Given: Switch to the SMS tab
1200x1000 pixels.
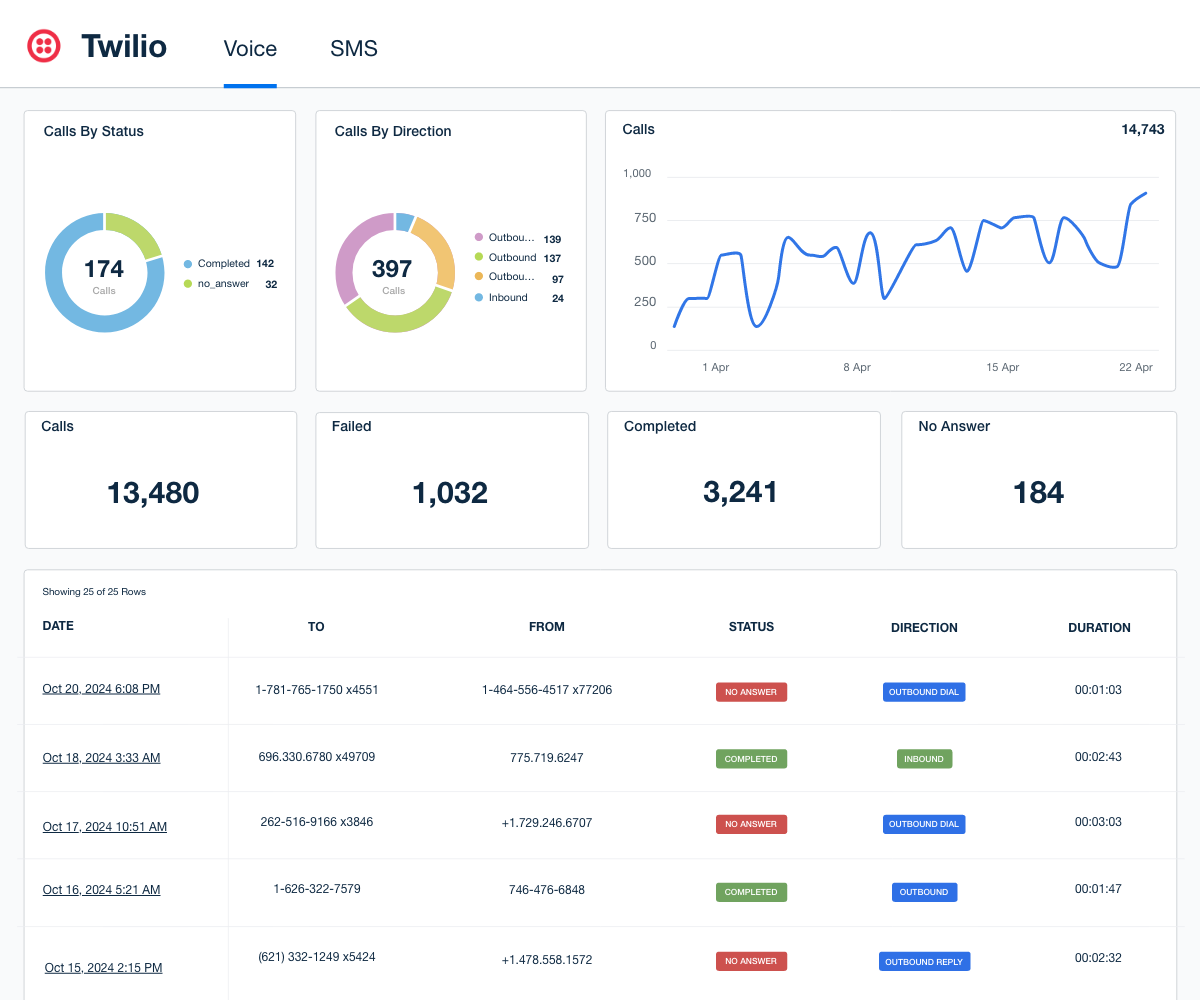Looking at the screenshot, I should pos(354,48).
